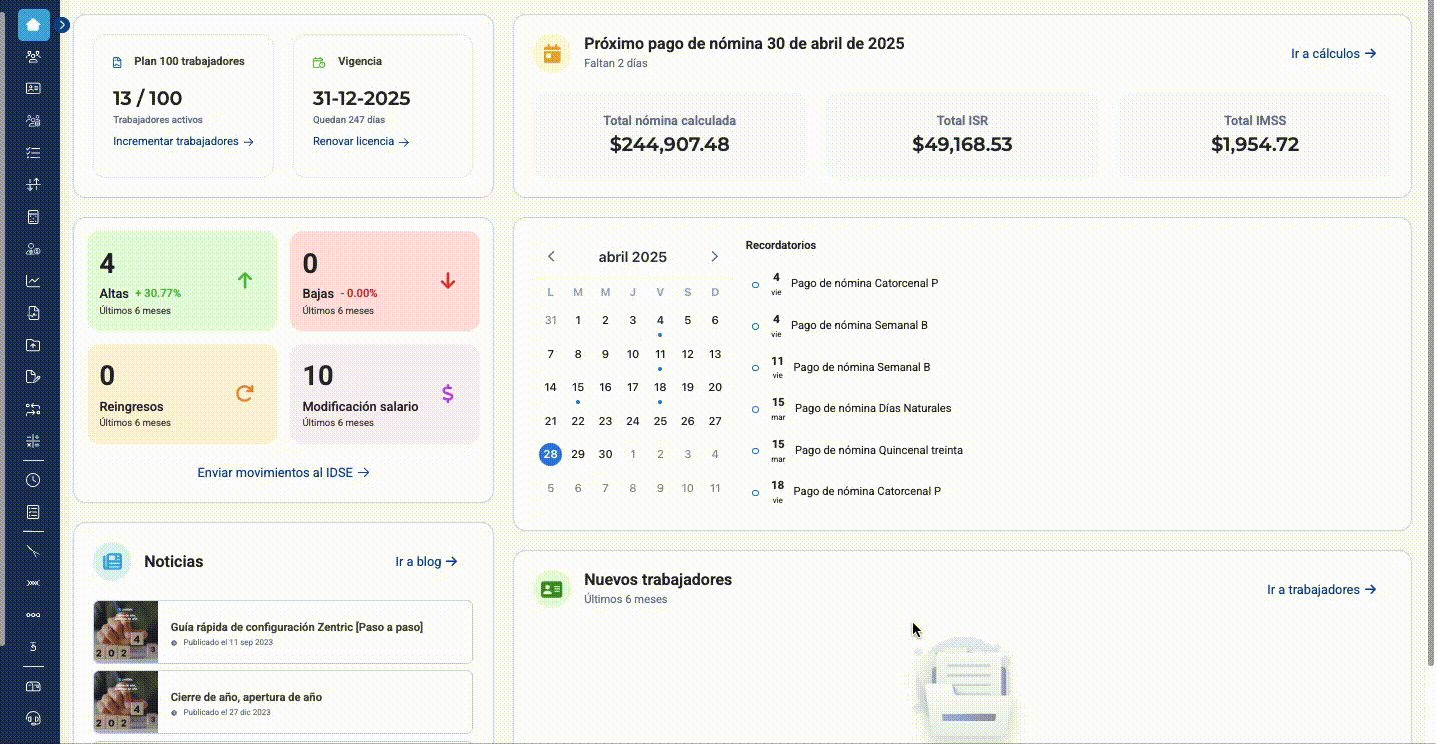The height and width of the screenshot is (744, 1436).
Task: Click Enviar movimientos al IDSE link
Action: [283, 472]
